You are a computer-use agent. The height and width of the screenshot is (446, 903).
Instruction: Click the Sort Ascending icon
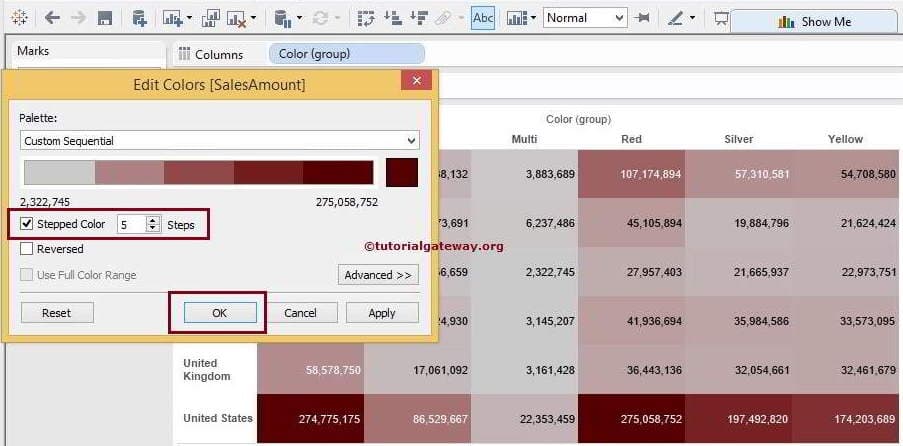393,18
